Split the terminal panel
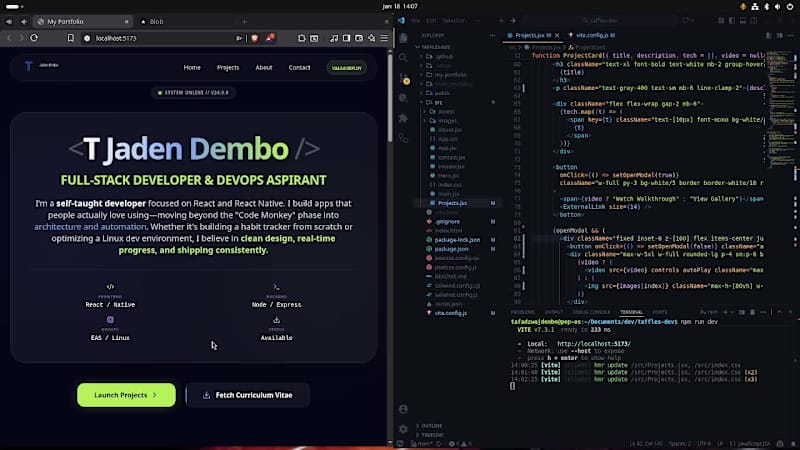Screen dimensions: 800x450 click(741, 312)
